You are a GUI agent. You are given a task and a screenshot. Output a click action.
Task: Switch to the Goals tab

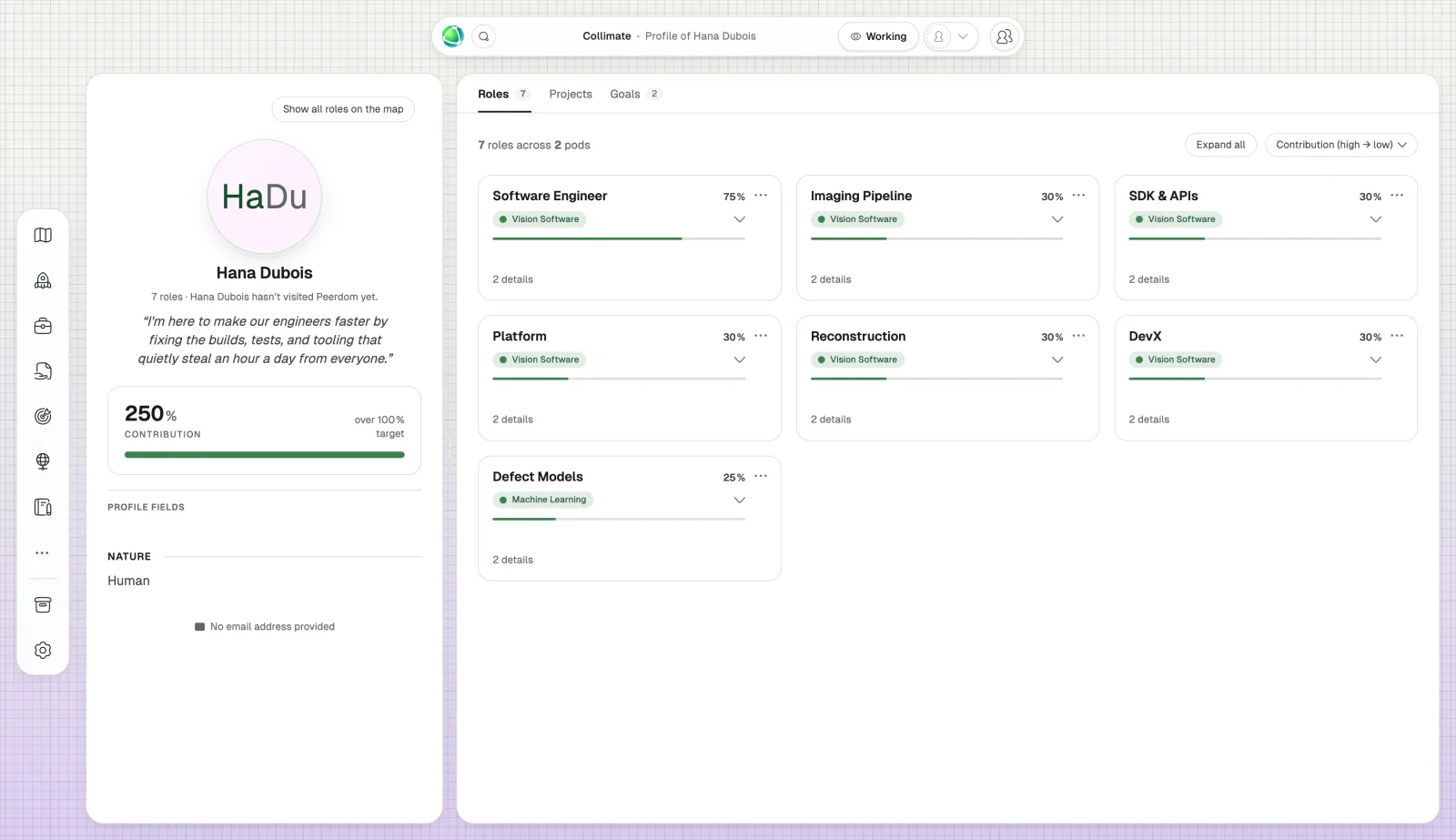[x=635, y=94]
